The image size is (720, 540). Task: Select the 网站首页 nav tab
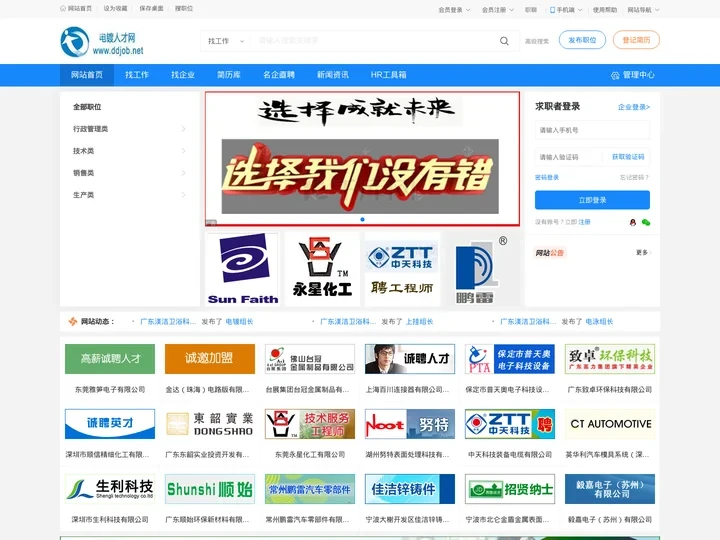[x=87, y=75]
